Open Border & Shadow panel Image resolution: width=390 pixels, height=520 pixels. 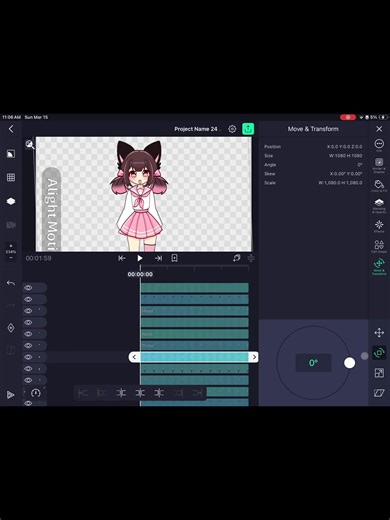[x=379, y=165]
